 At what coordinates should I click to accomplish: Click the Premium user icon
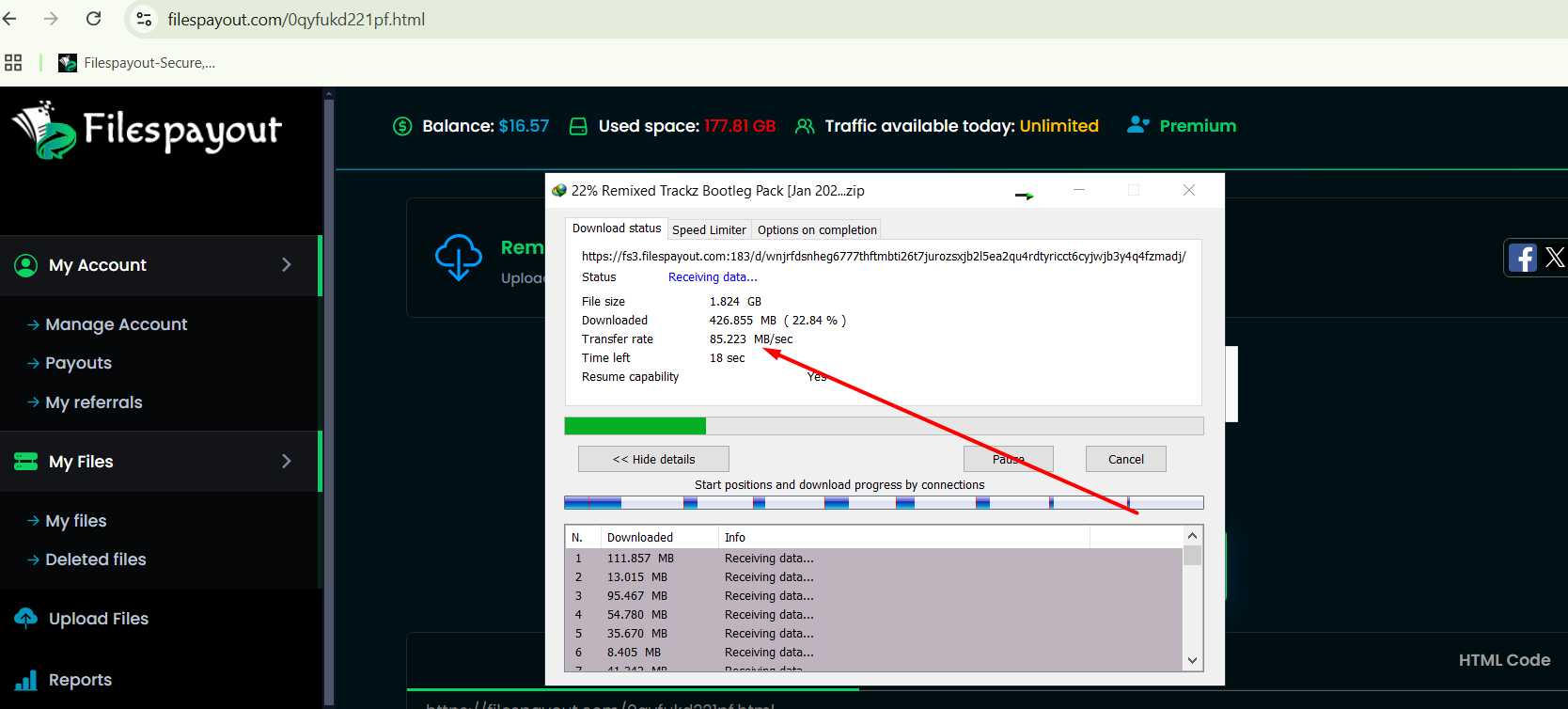[x=1138, y=125]
